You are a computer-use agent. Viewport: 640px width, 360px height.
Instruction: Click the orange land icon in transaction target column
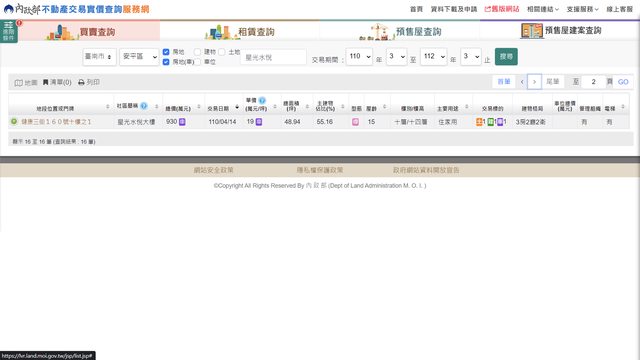pos(479,122)
